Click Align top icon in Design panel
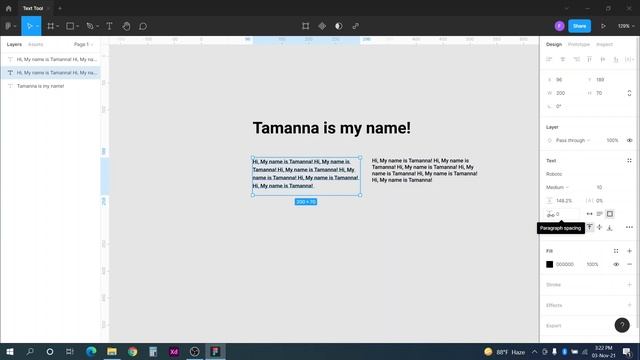This screenshot has width=640, height=360. tap(589, 60)
